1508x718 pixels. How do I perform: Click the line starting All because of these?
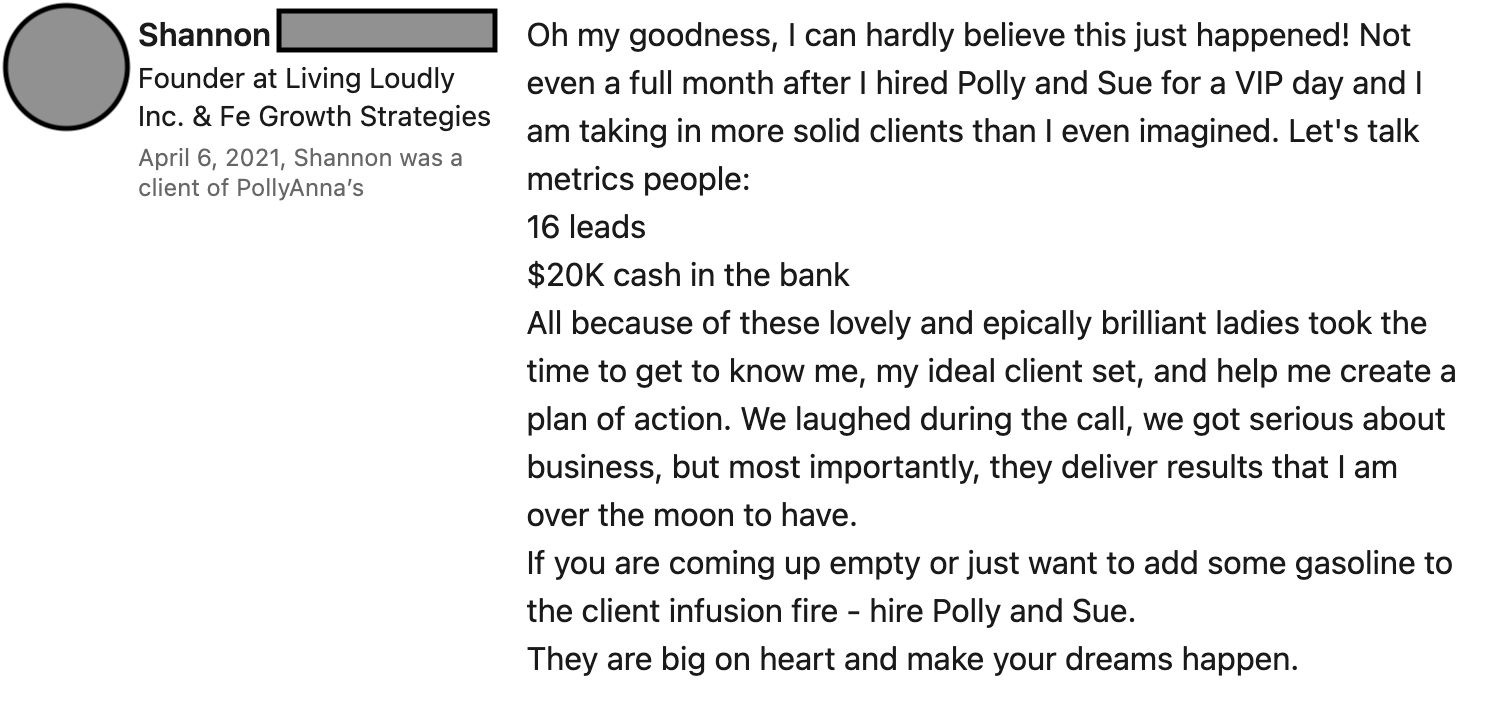pyautogui.click(x=977, y=323)
